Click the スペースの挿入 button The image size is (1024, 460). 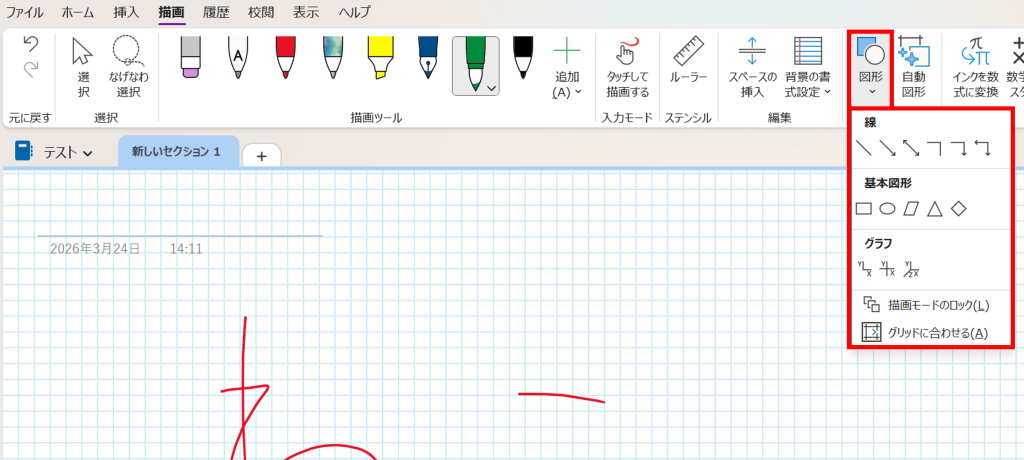752,67
